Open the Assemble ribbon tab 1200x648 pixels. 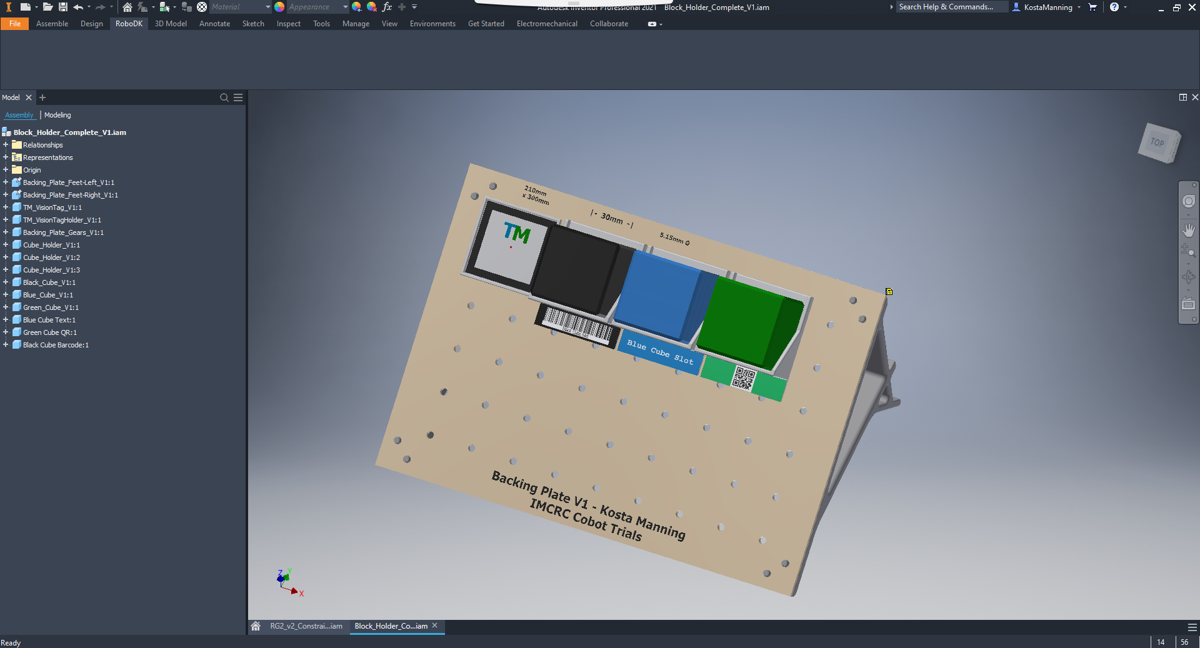52,24
